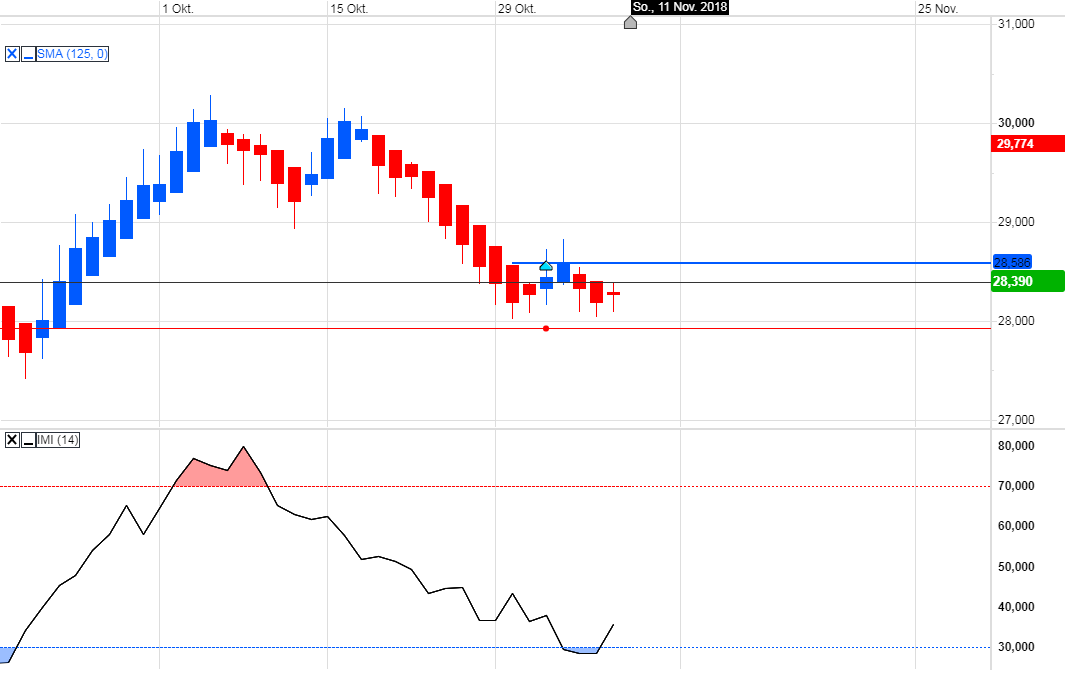Toggle the blue 28,586 level marker
Image resolution: width=1065 pixels, height=675 pixels.
[1011, 262]
